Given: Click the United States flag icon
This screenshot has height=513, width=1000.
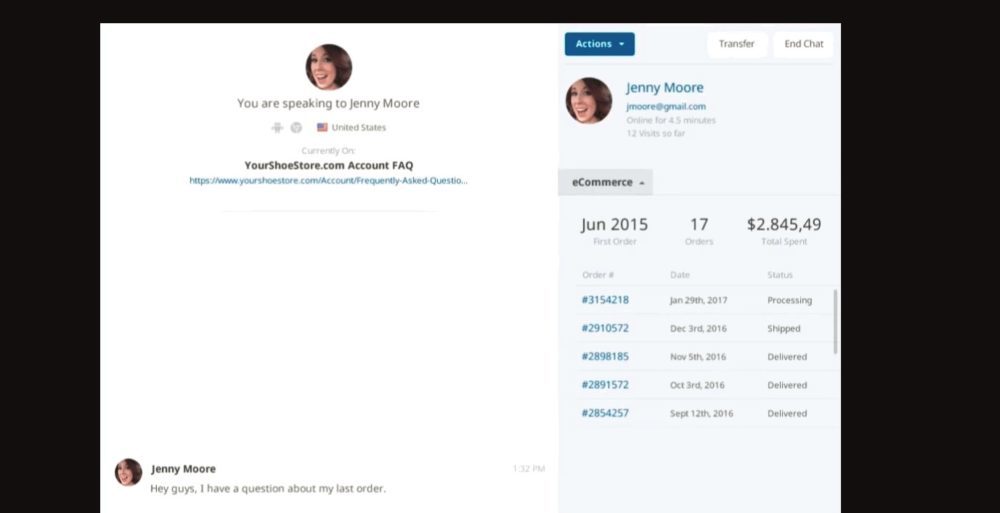Looking at the screenshot, I should [322, 128].
